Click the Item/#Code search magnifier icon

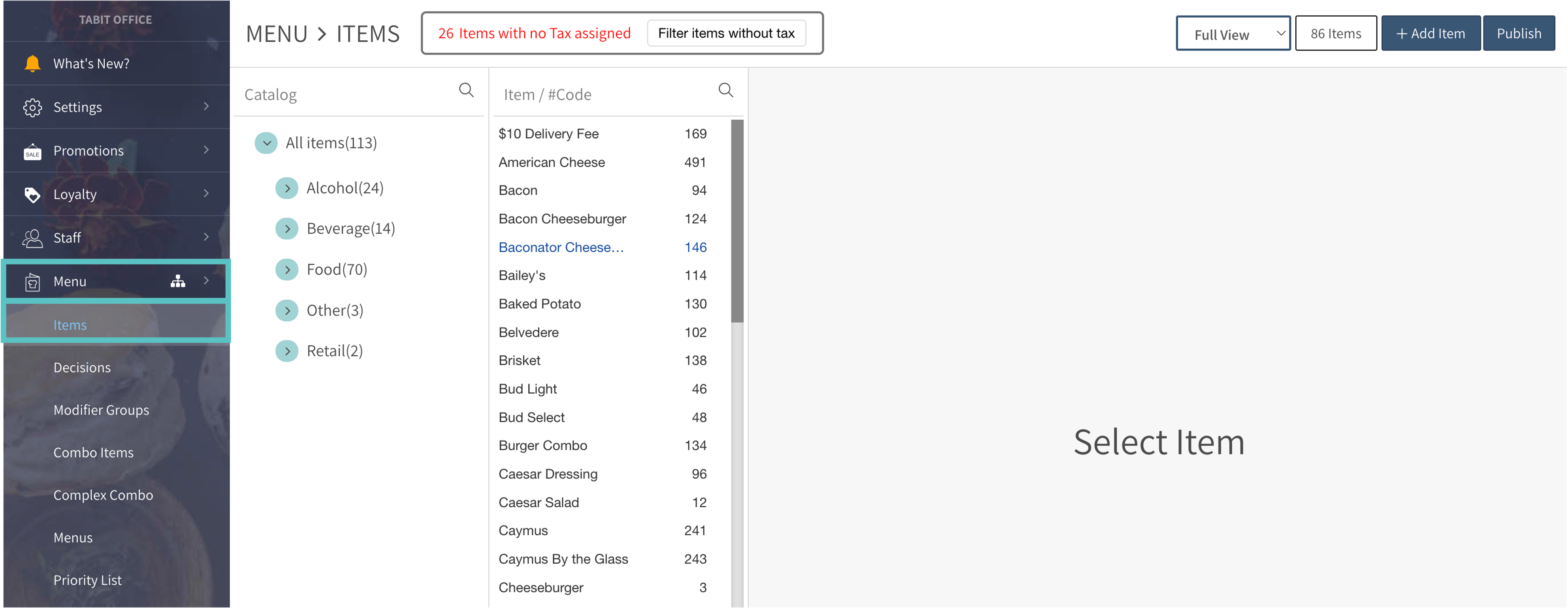(x=726, y=90)
